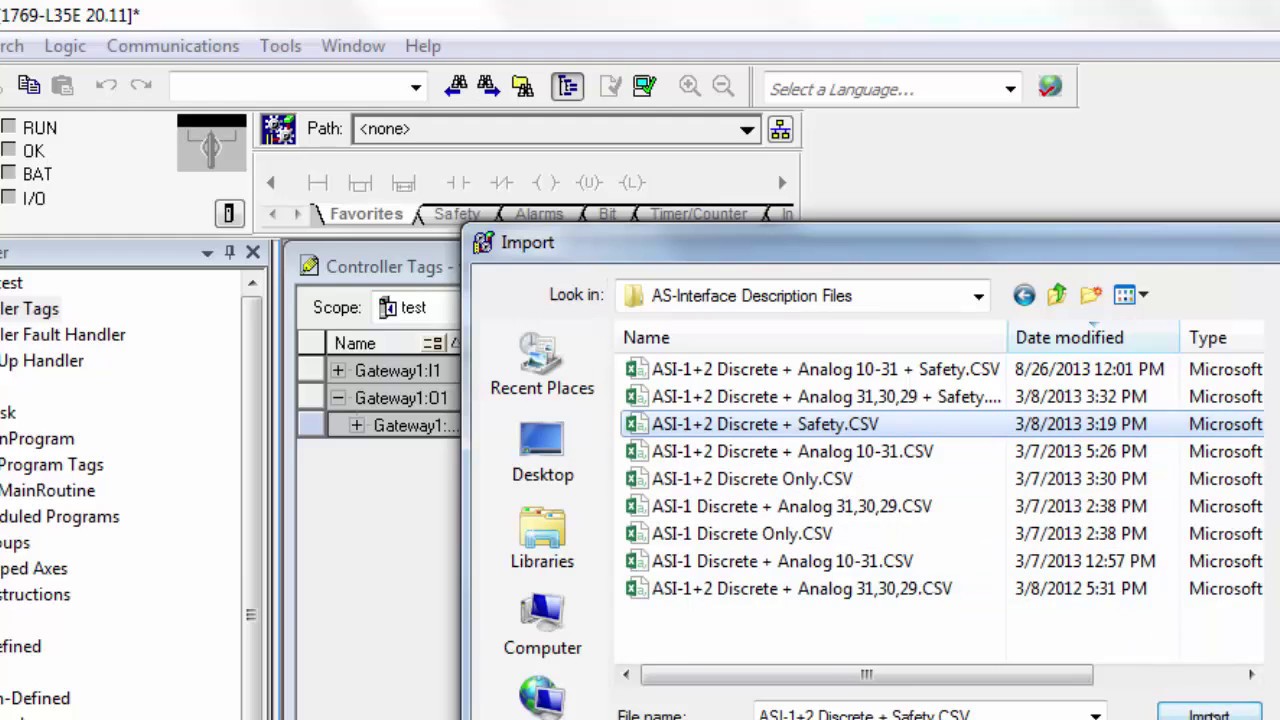
Task: Click the Verify Routine icon
Action: click(x=610, y=86)
